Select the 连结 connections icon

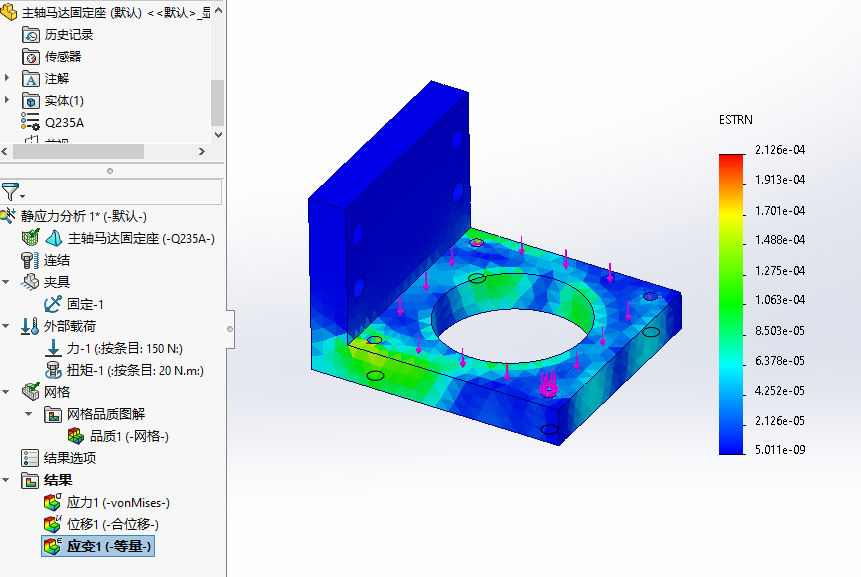pyautogui.click(x=30, y=260)
